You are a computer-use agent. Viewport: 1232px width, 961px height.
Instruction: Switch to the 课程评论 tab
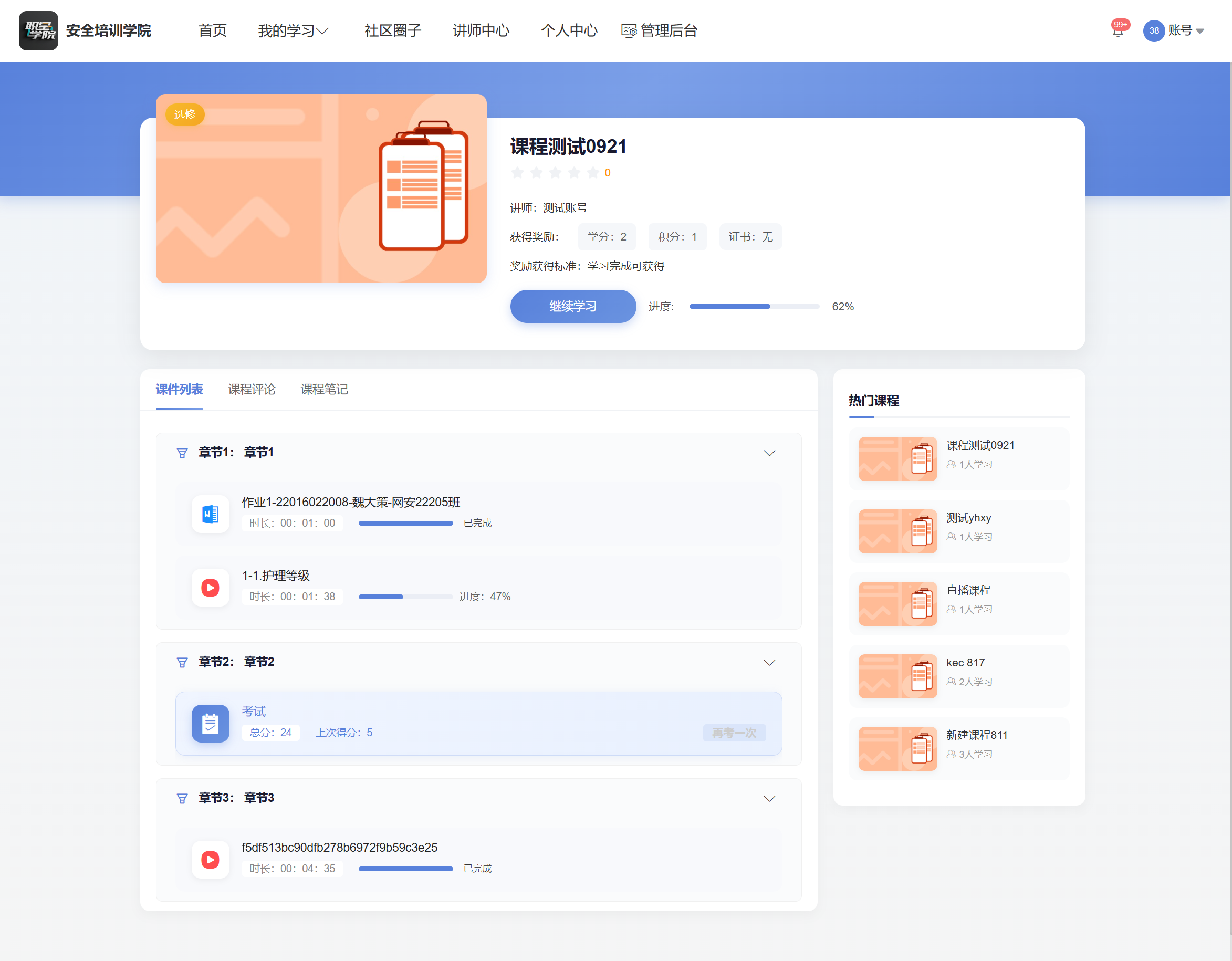(x=252, y=389)
